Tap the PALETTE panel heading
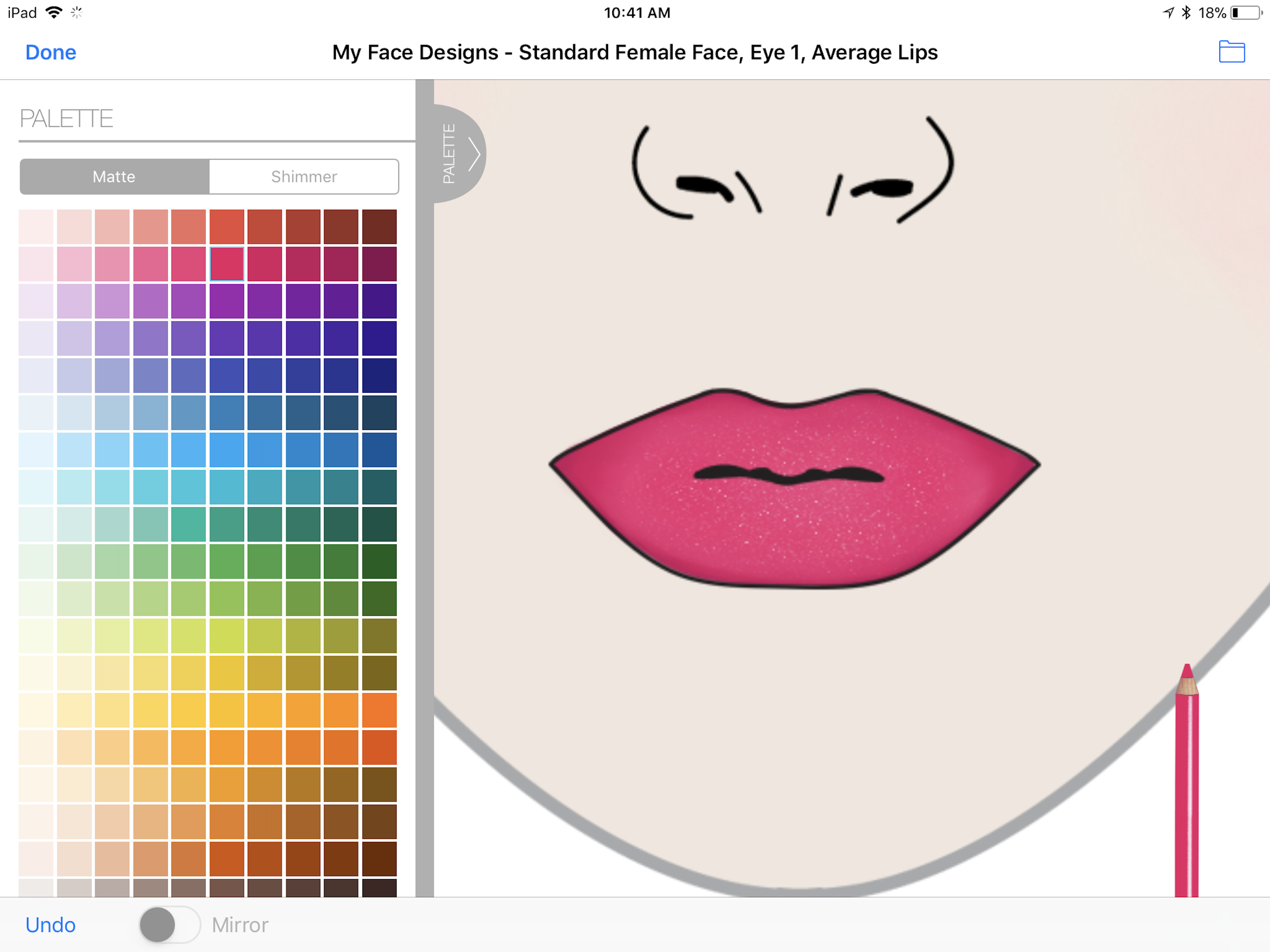 66,119
